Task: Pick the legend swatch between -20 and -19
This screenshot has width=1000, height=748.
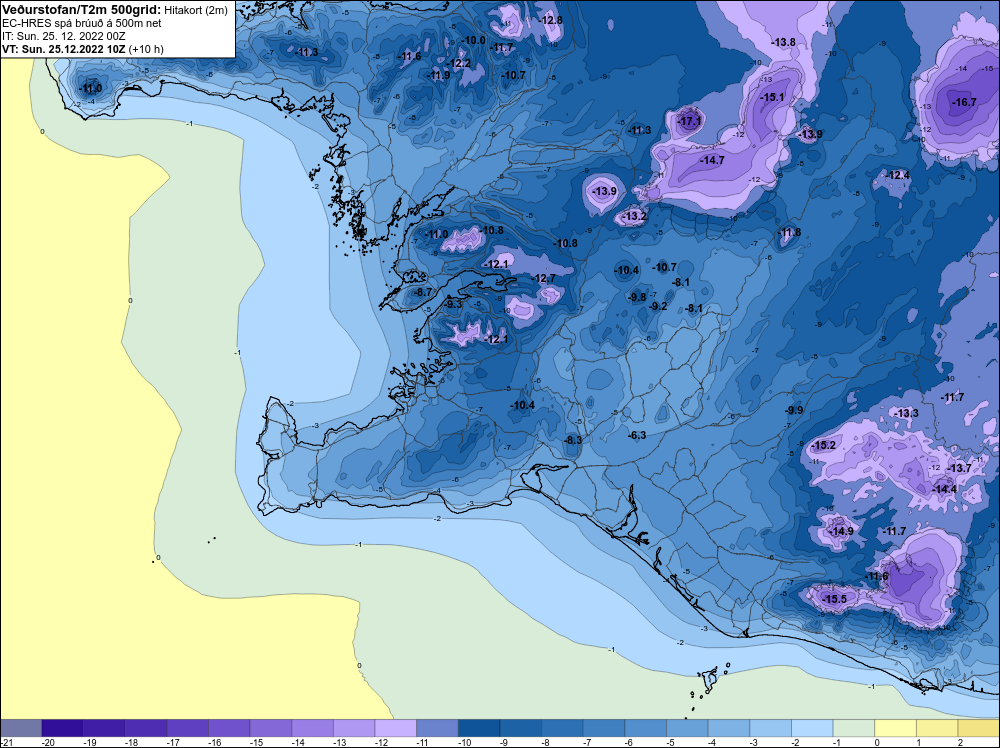Action: (62, 728)
